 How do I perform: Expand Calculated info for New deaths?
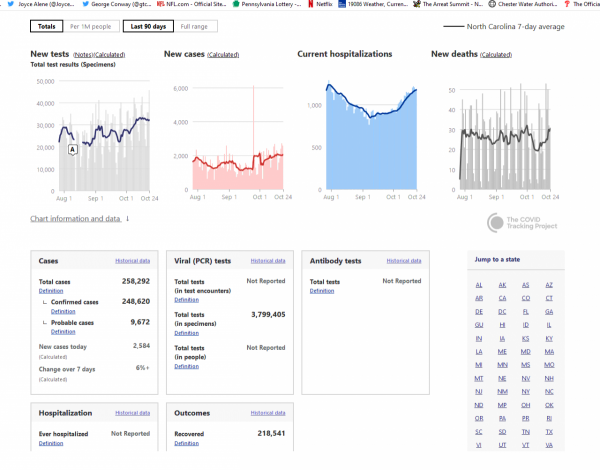pos(495,54)
